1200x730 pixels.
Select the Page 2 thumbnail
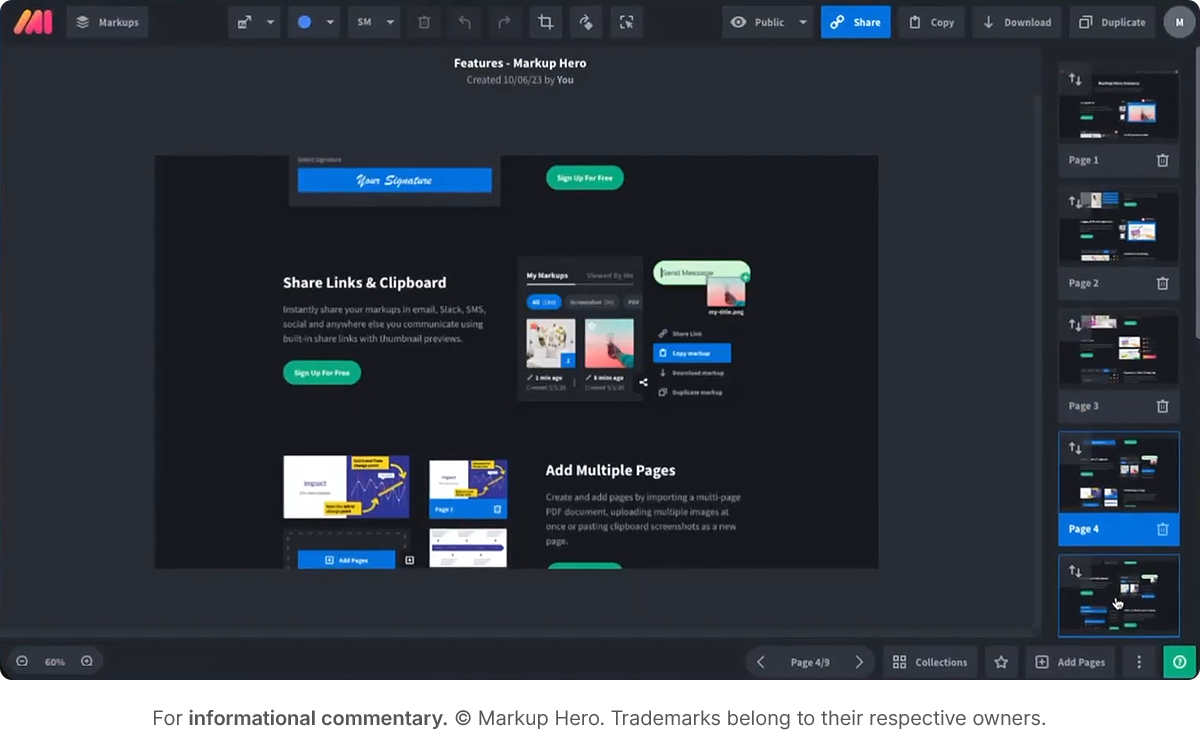point(1119,228)
